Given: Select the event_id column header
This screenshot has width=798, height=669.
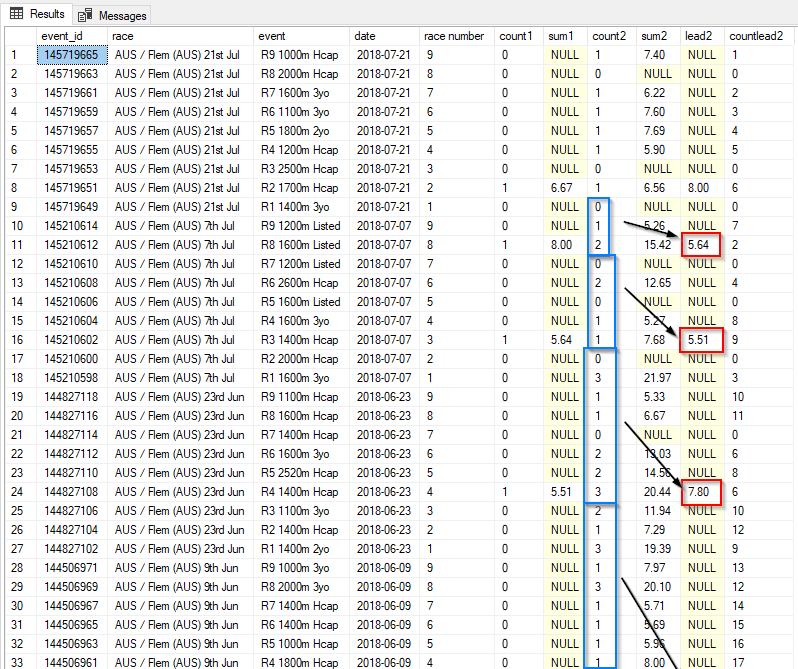Looking at the screenshot, I should click(72, 36).
